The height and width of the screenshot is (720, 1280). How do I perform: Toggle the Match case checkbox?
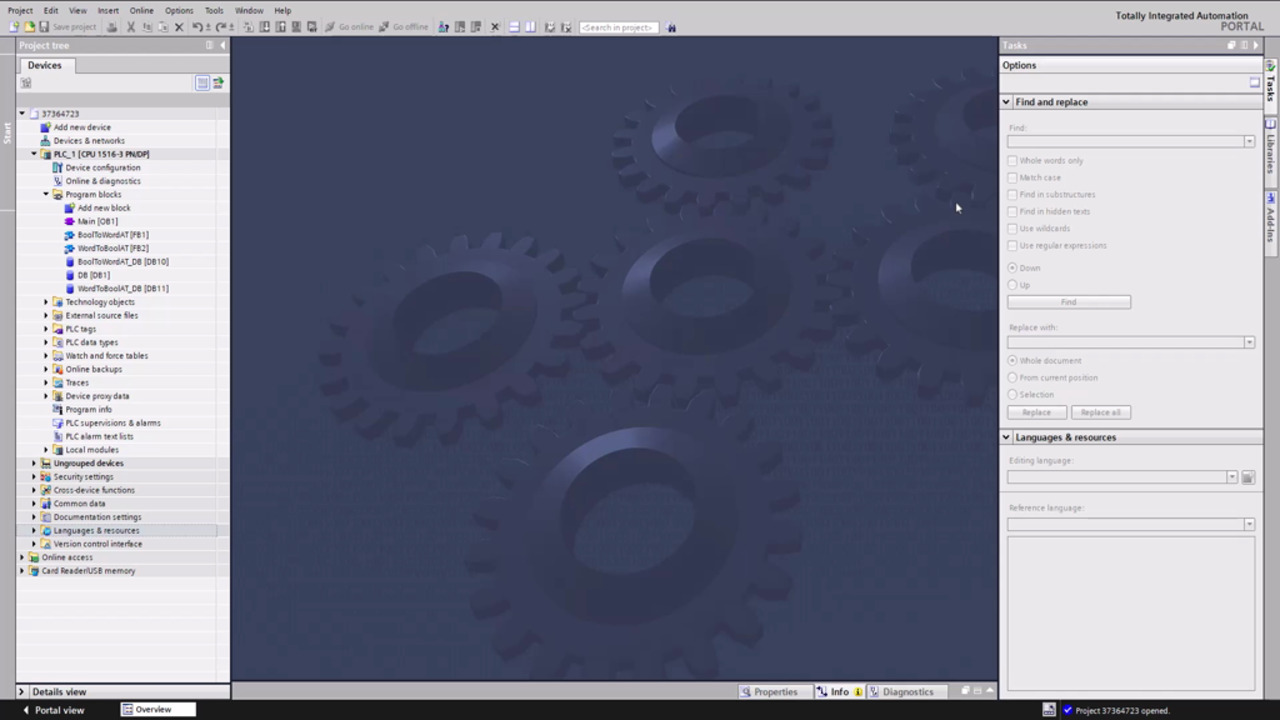click(1012, 177)
